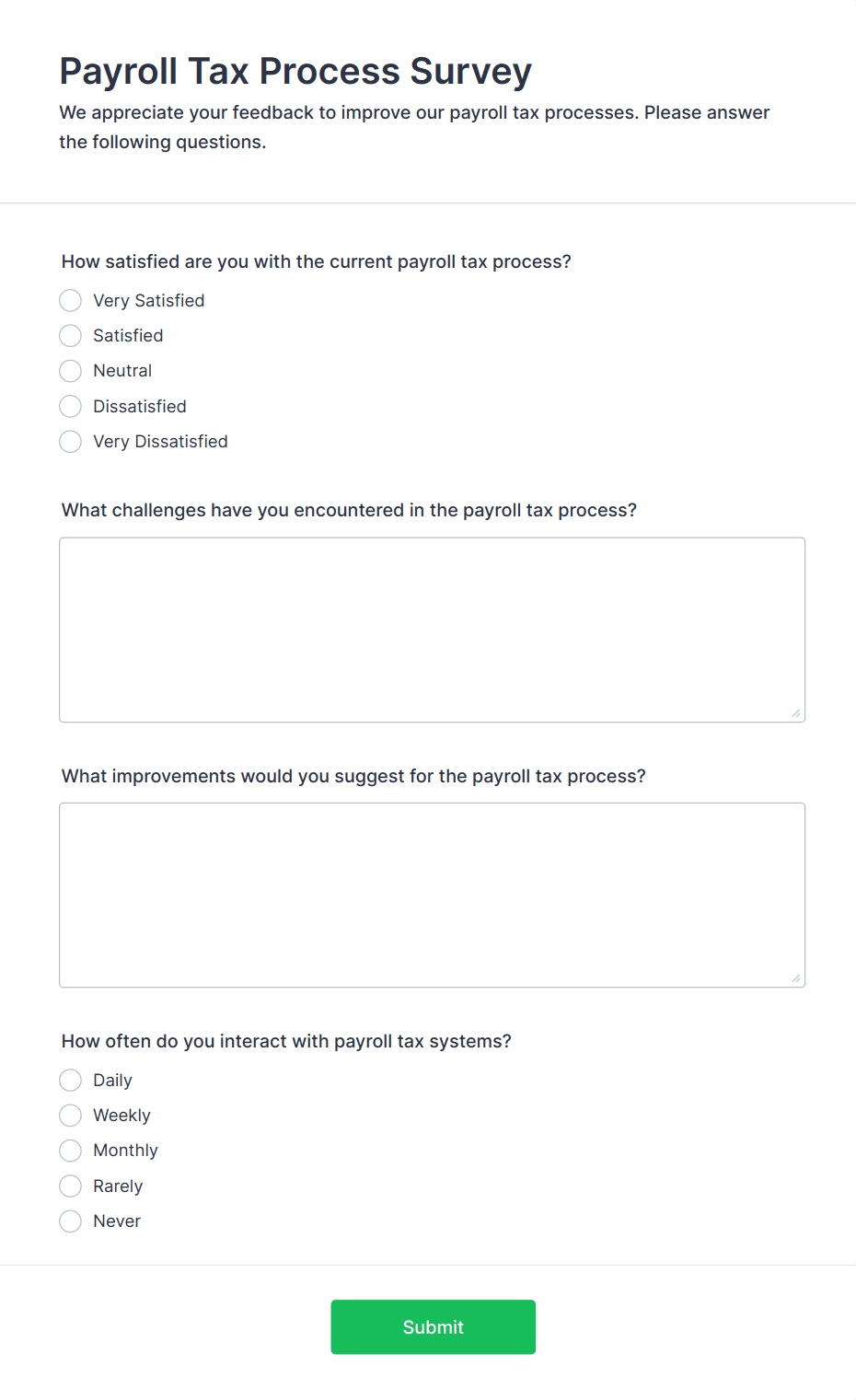Submit the payroll tax survey
Image resolution: width=856 pixels, height=1400 pixels.
pos(433,1327)
